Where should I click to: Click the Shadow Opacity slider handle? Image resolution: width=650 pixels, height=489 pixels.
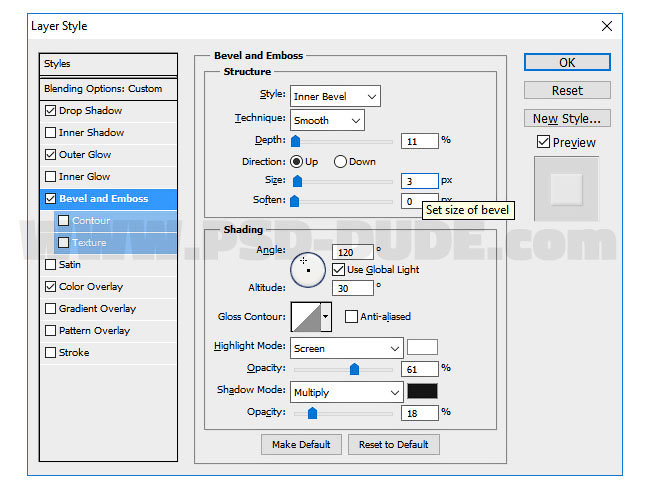pos(312,412)
